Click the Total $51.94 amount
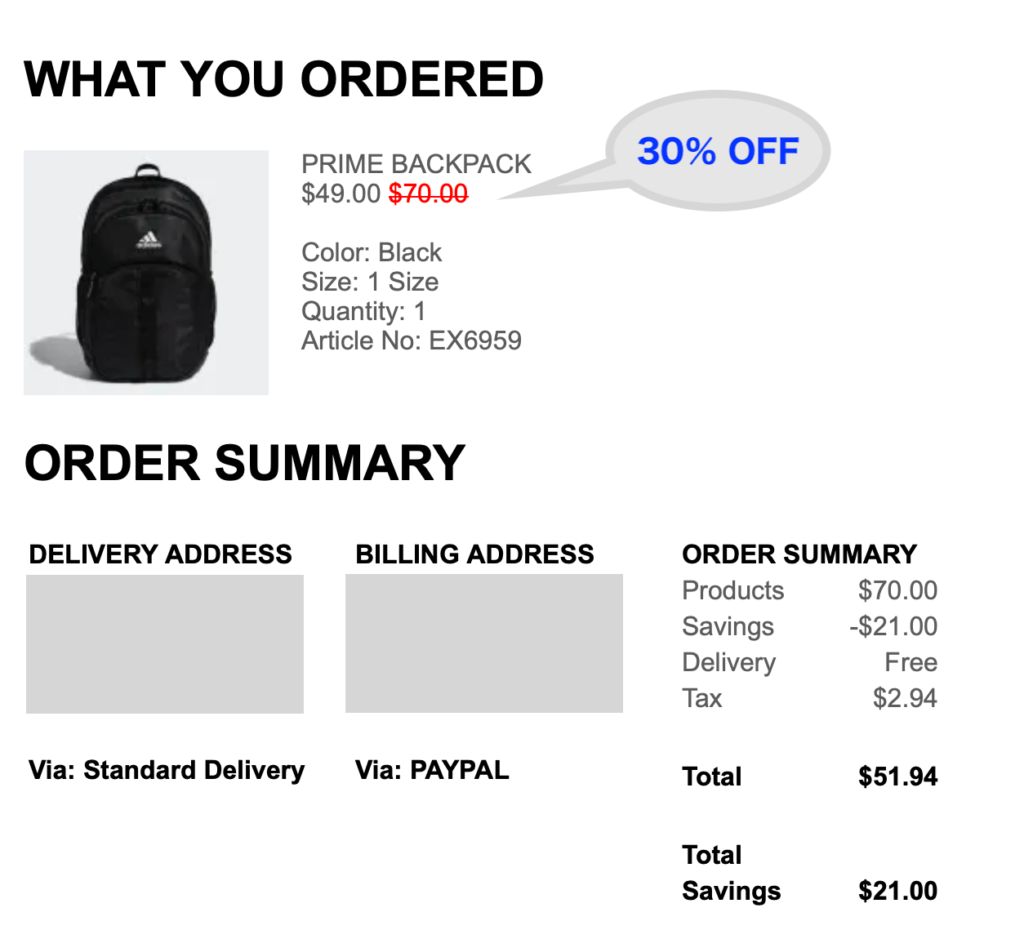 897,777
